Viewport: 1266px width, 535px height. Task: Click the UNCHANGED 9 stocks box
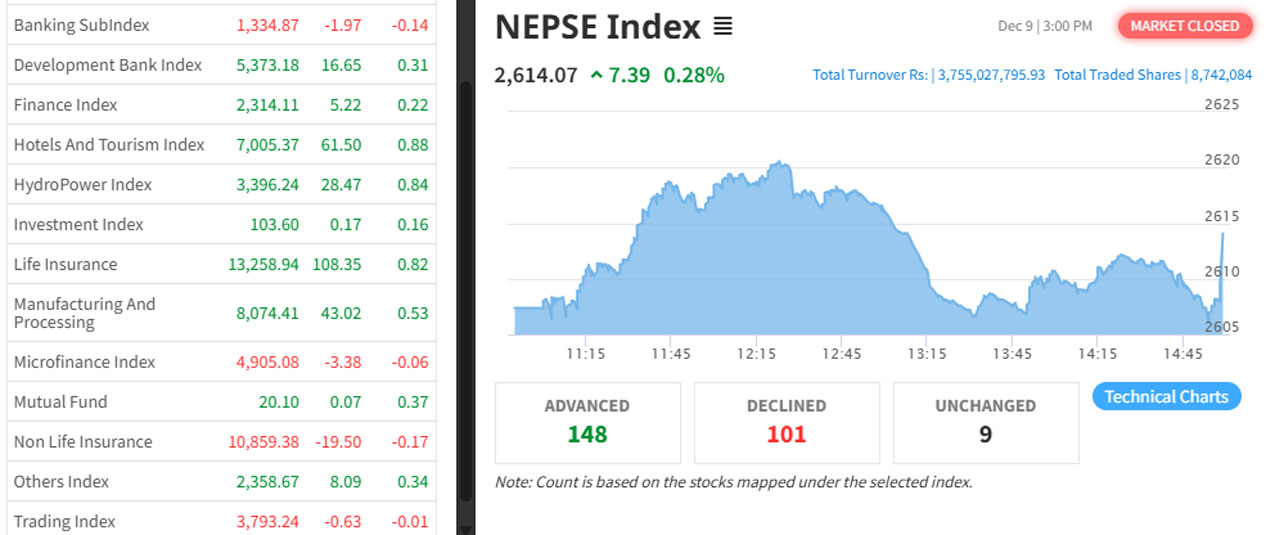(x=985, y=422)
